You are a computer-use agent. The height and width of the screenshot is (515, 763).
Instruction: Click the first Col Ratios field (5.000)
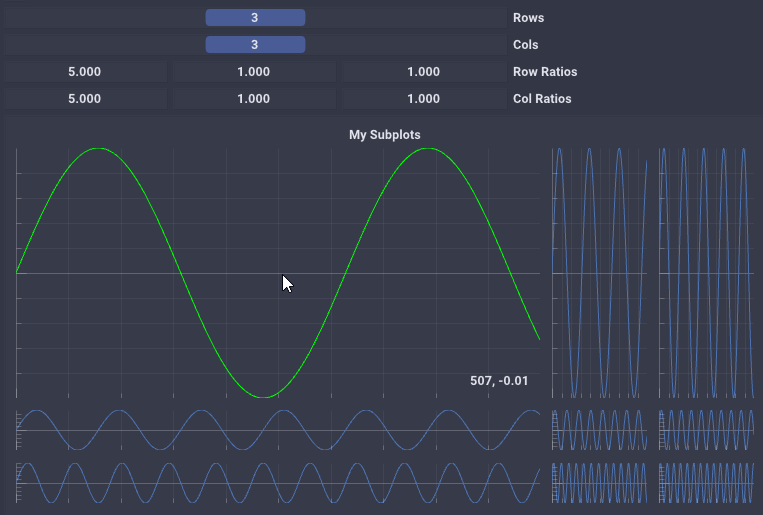[84, 99]
